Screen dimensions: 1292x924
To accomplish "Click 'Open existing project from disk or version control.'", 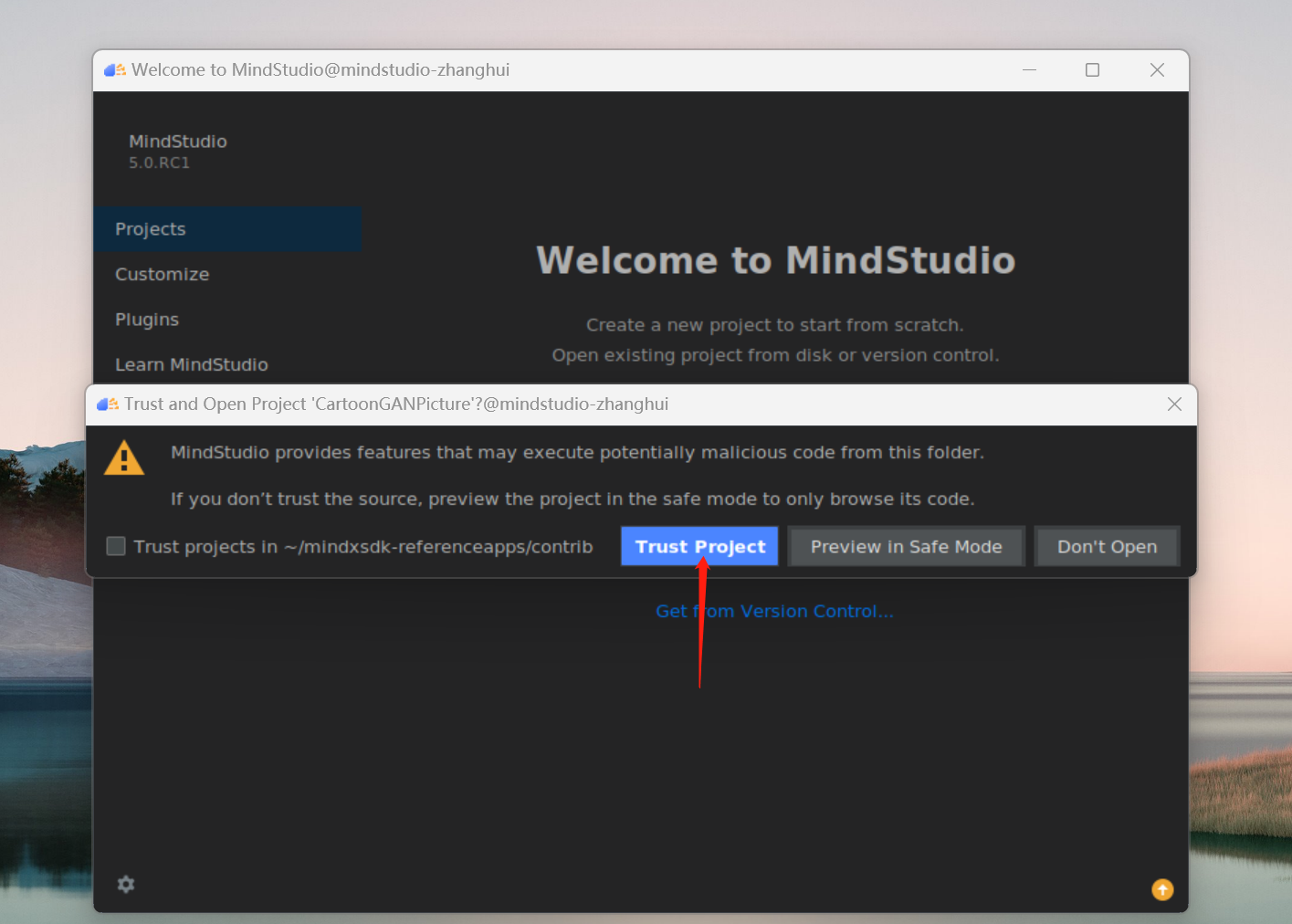I will point(775,355).
